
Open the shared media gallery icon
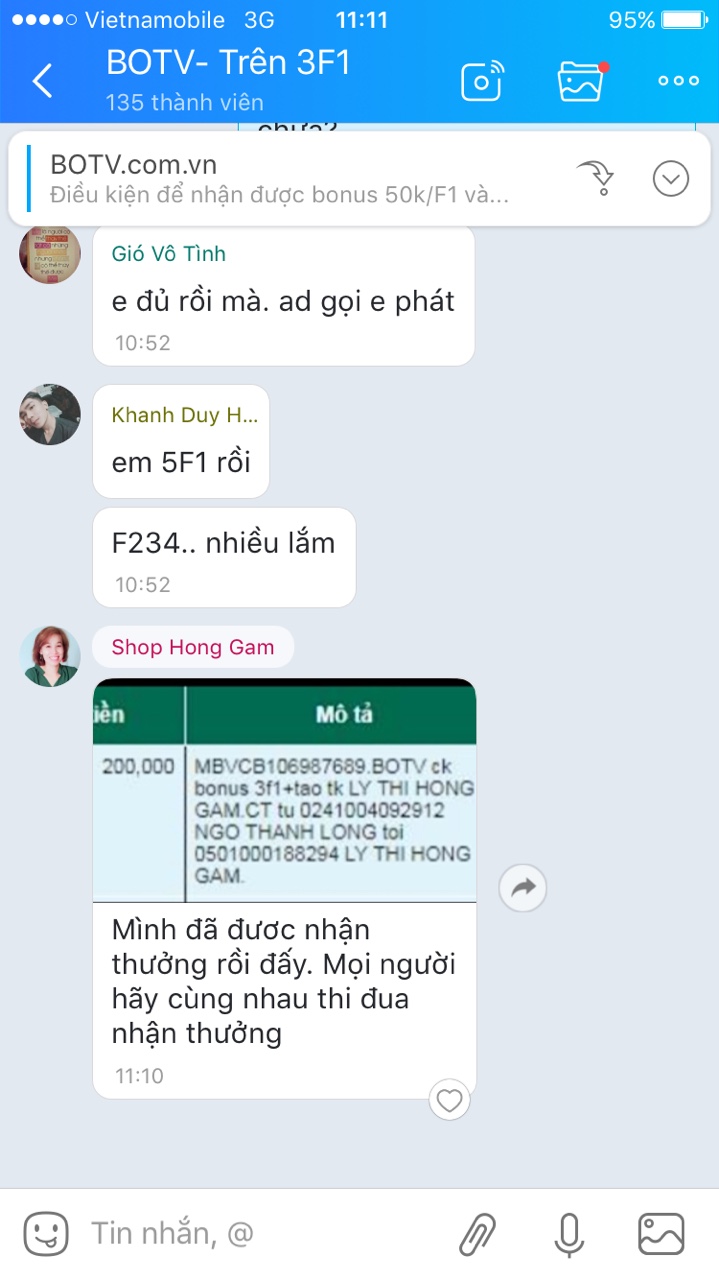click(581, 81)
